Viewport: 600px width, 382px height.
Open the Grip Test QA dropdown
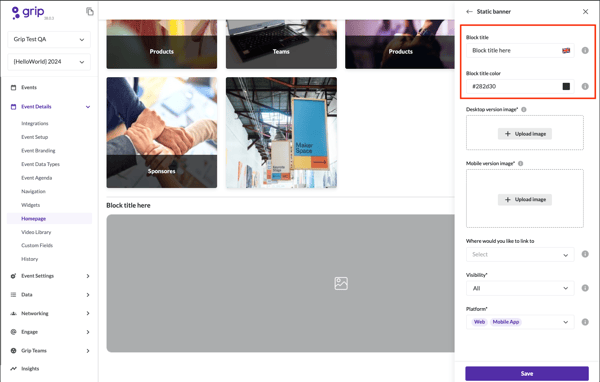click(49, 39)
